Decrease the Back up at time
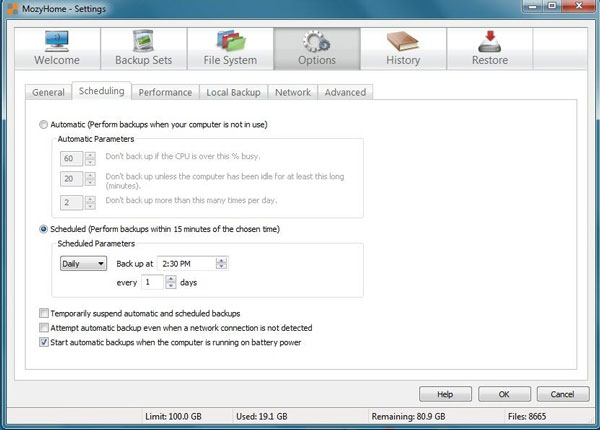This screenshot has width=600, height=430. tap(221, 267)
